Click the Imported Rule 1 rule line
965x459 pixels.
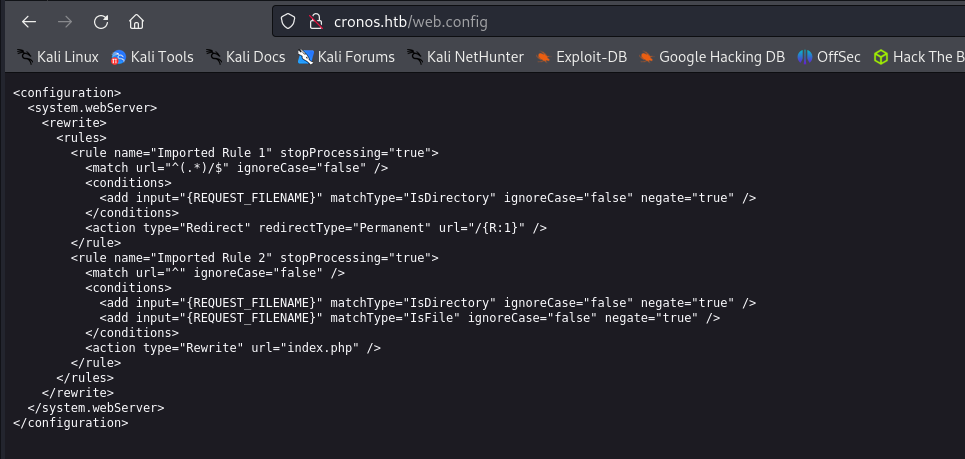pos(254,153)
